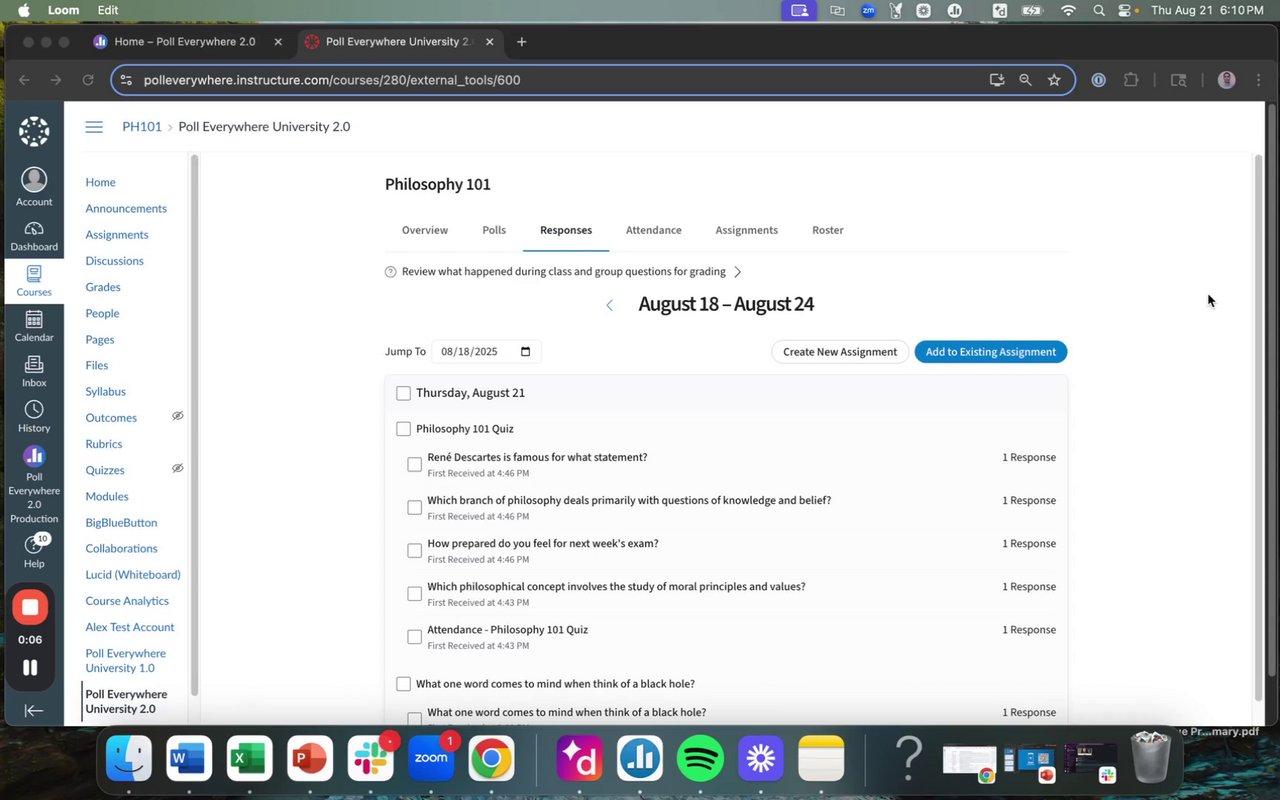Open Slack from the Dock
The height and width of the screenshot is (800, 1280).
(x=371, y=759)
